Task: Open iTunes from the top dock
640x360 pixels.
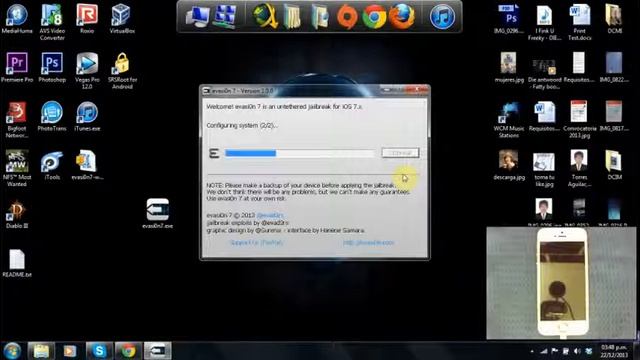Action: (x=442, y=17)
